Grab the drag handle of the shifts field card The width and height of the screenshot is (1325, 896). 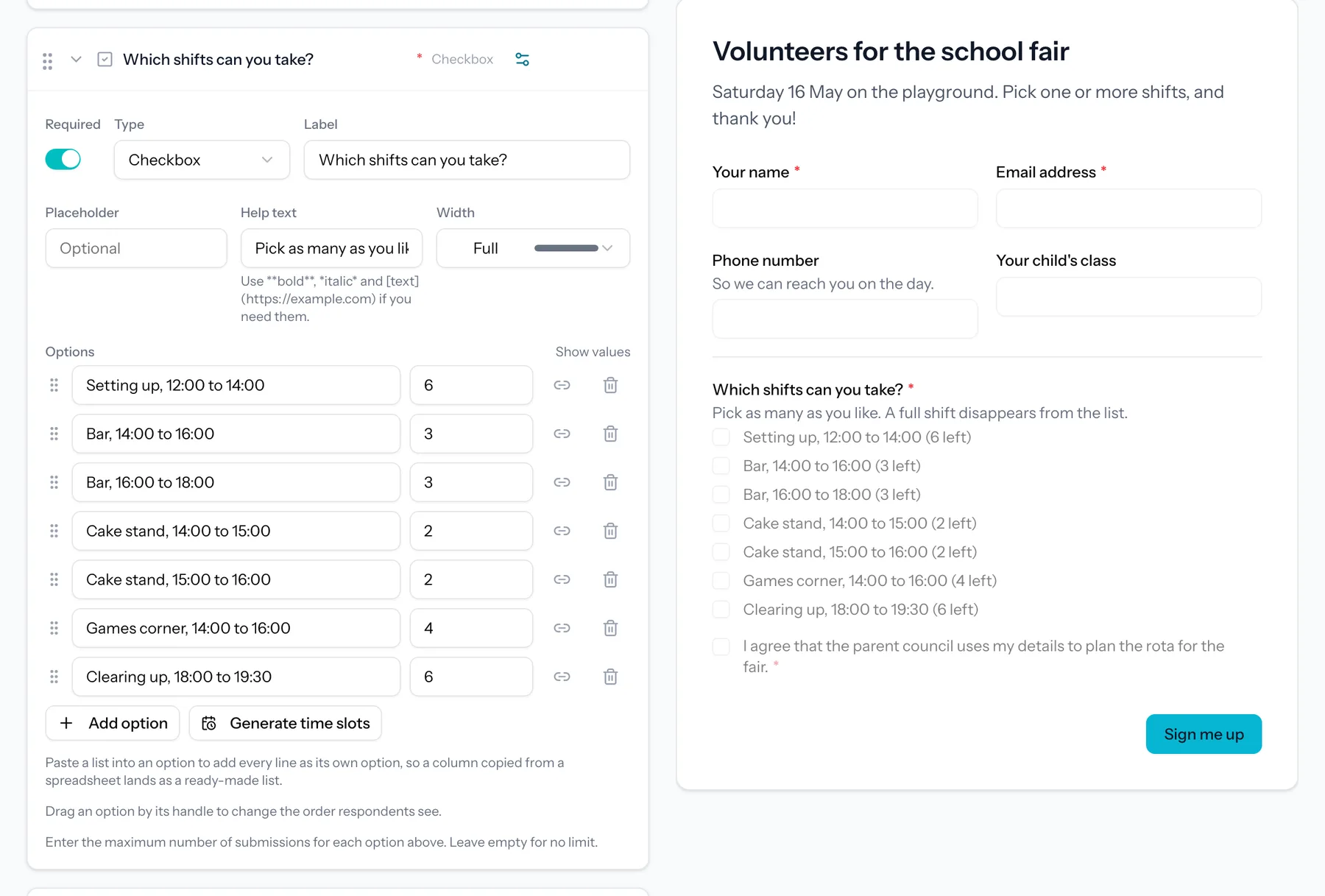tap(48, 61)
